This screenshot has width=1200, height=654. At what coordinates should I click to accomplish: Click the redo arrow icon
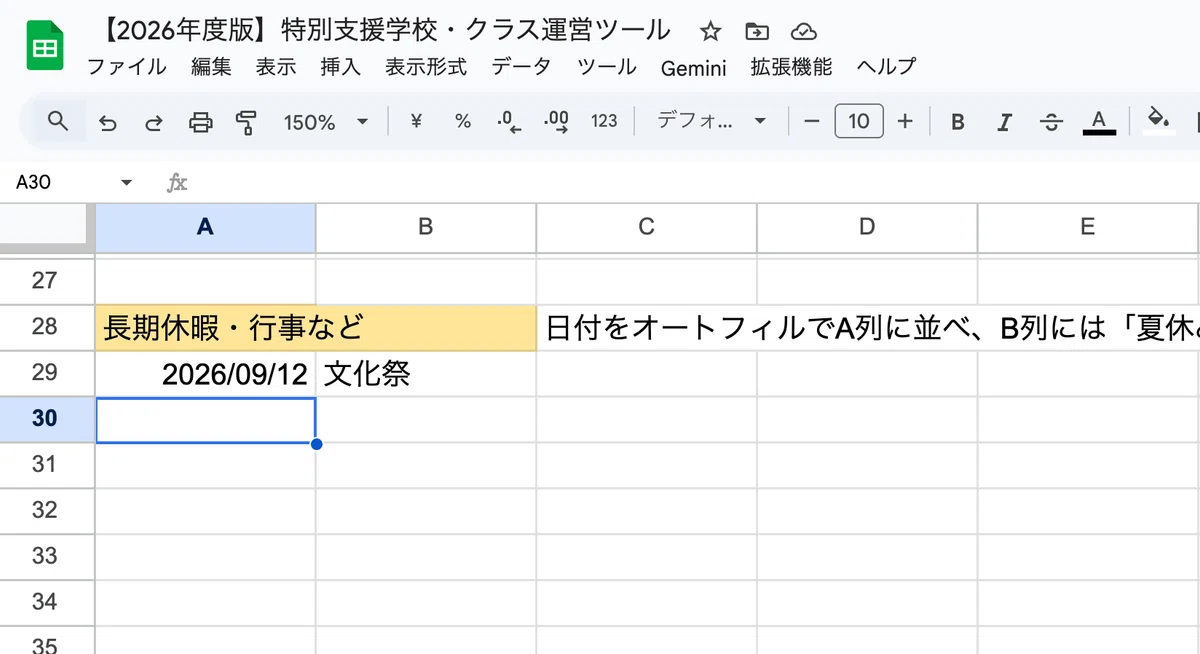click(x=154, y=122)
